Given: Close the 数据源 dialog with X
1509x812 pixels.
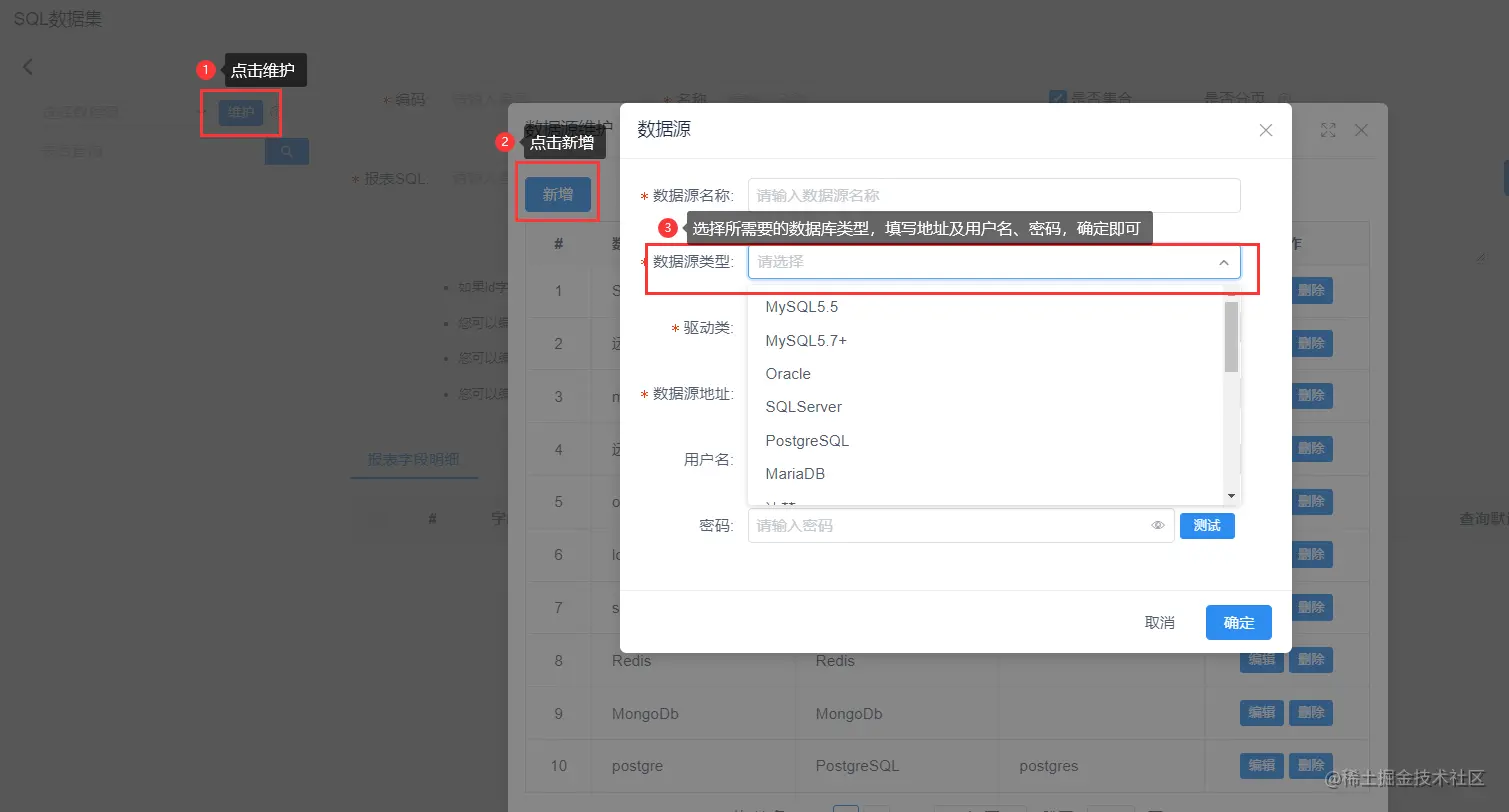Looking at the screenshot, I should [x=1266, y=130].
